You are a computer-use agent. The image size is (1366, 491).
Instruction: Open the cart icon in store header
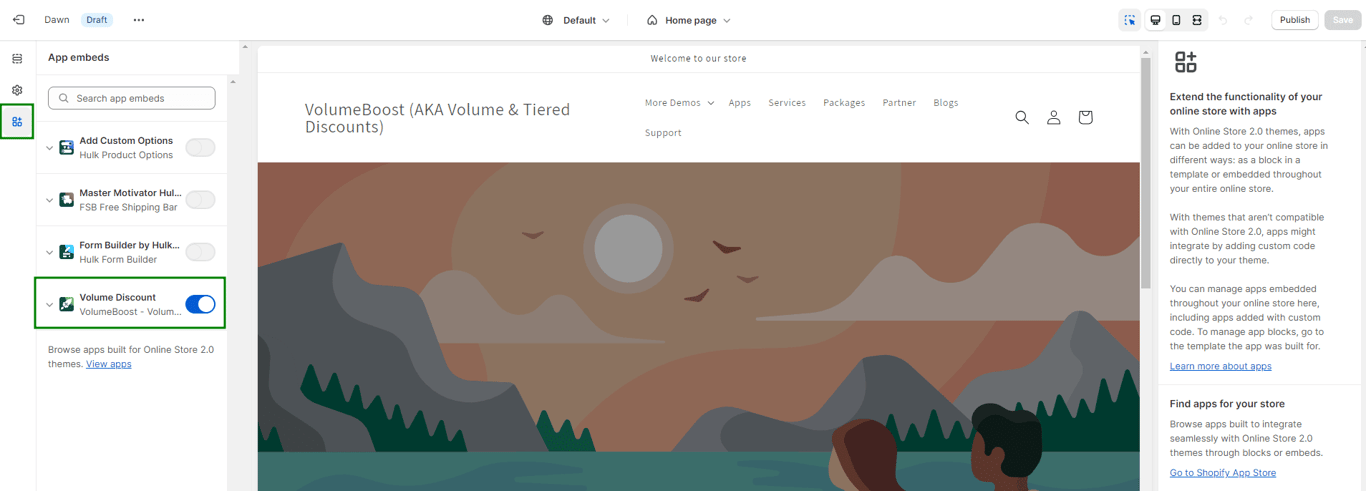(x=1085, y=117)
